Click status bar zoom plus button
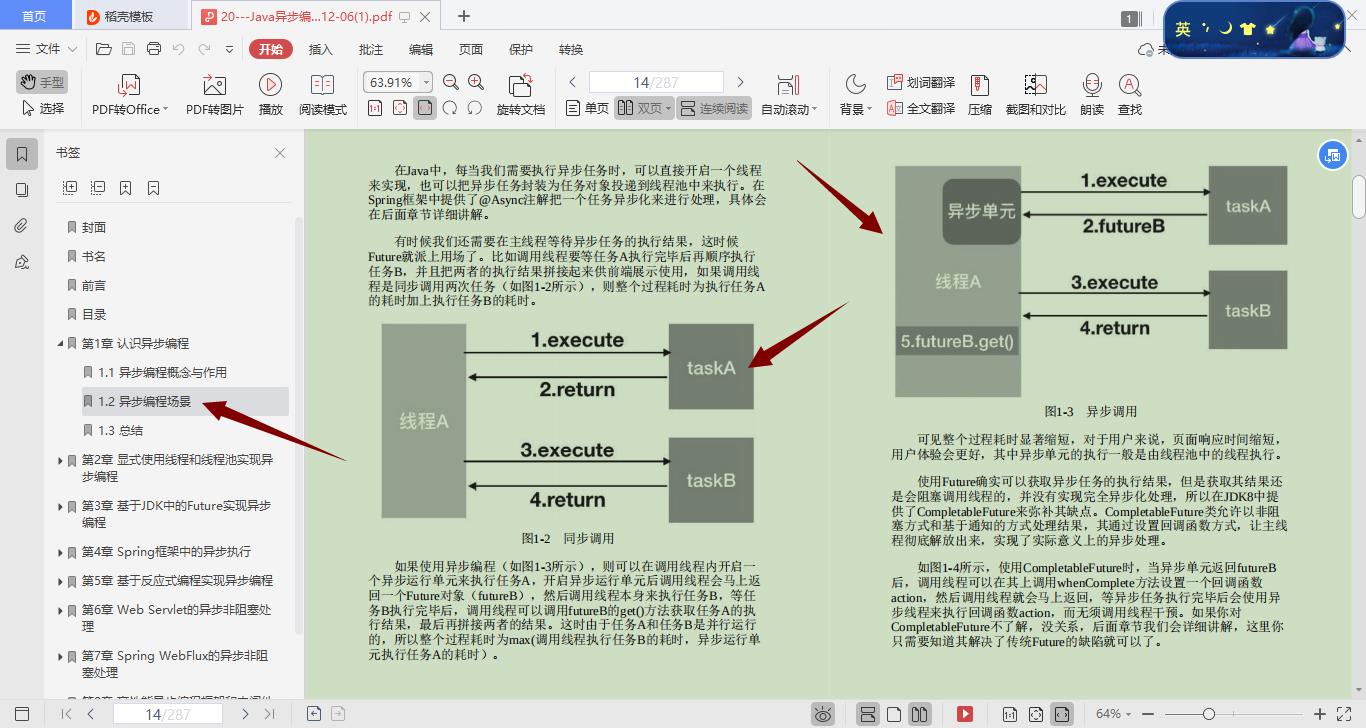This screenshot has height=728, width=1366. pos(1320,714)
